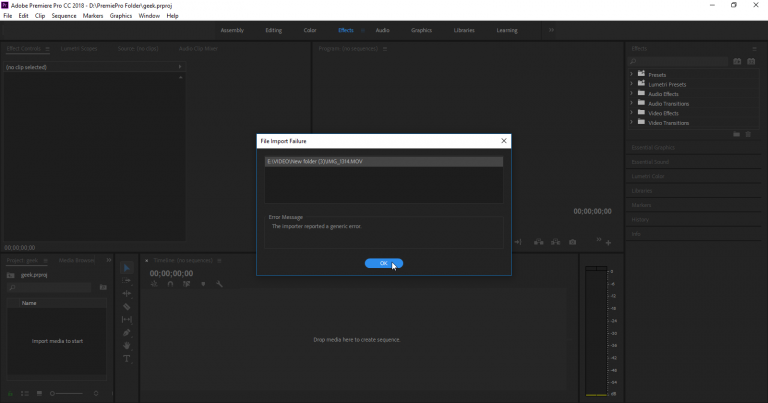The width and height of the screenshot is (768, 403).
Task: Open the Media Browser tab
Action: tap(76, 261)
